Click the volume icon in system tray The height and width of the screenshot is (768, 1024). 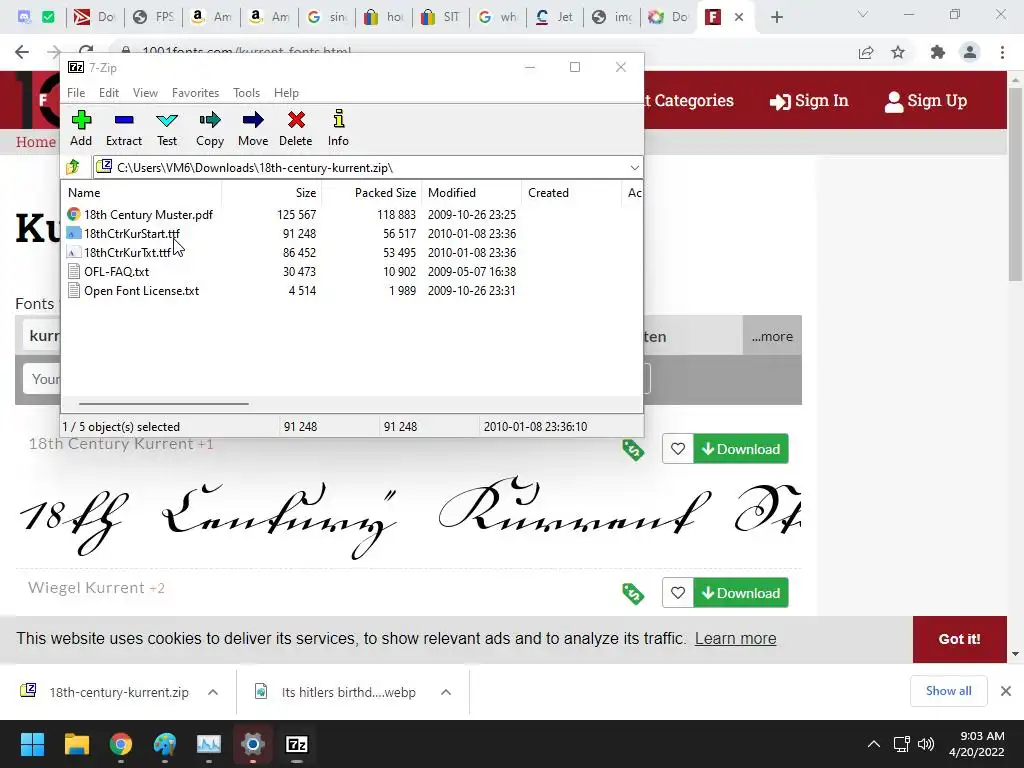click(925, 744)
